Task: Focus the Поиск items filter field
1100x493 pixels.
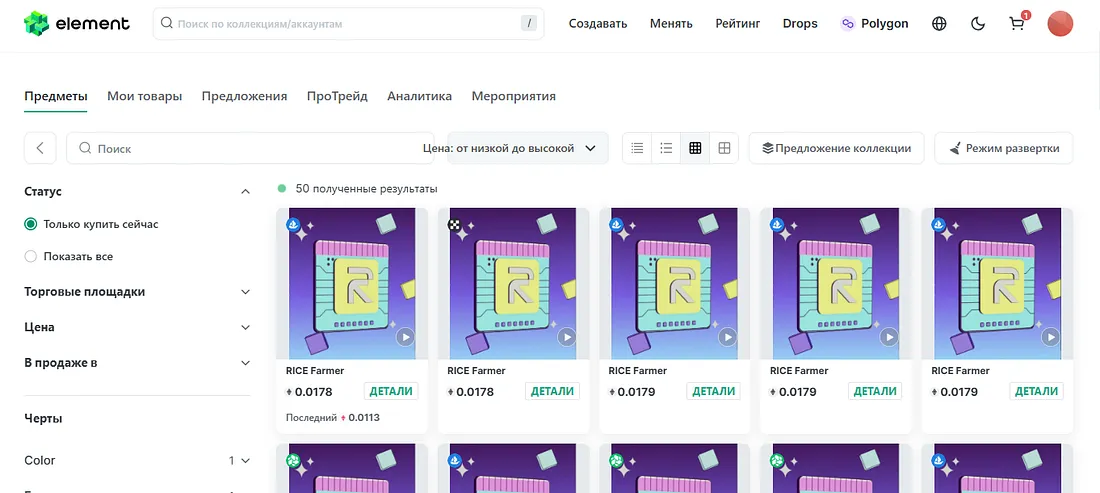Action: coord(250,148)
